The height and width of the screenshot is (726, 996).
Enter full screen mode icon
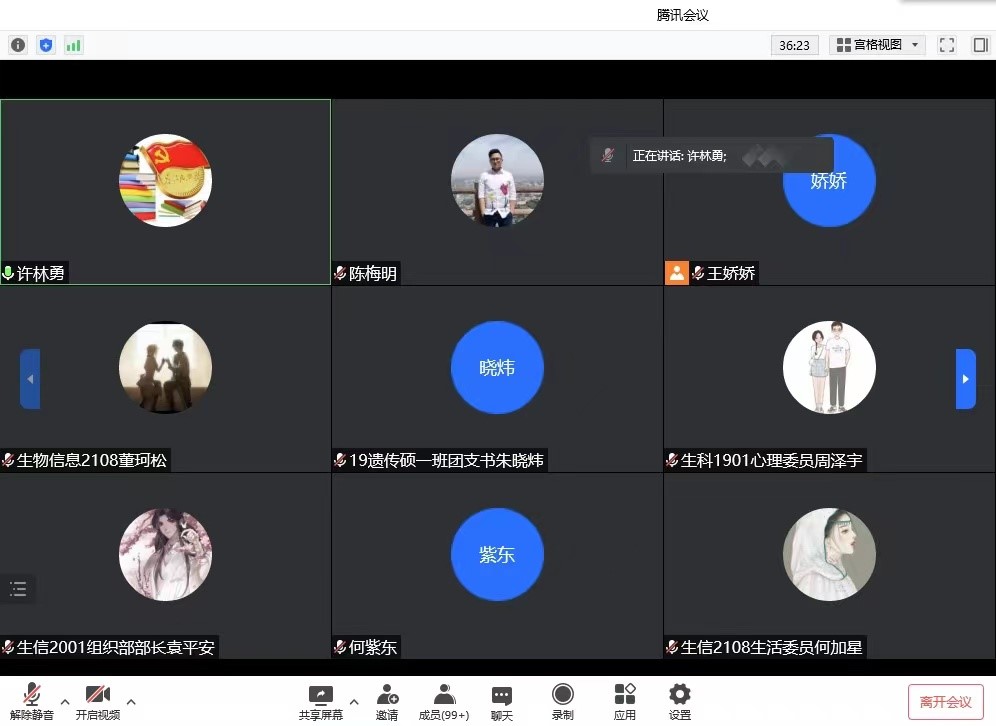(947, 45)
